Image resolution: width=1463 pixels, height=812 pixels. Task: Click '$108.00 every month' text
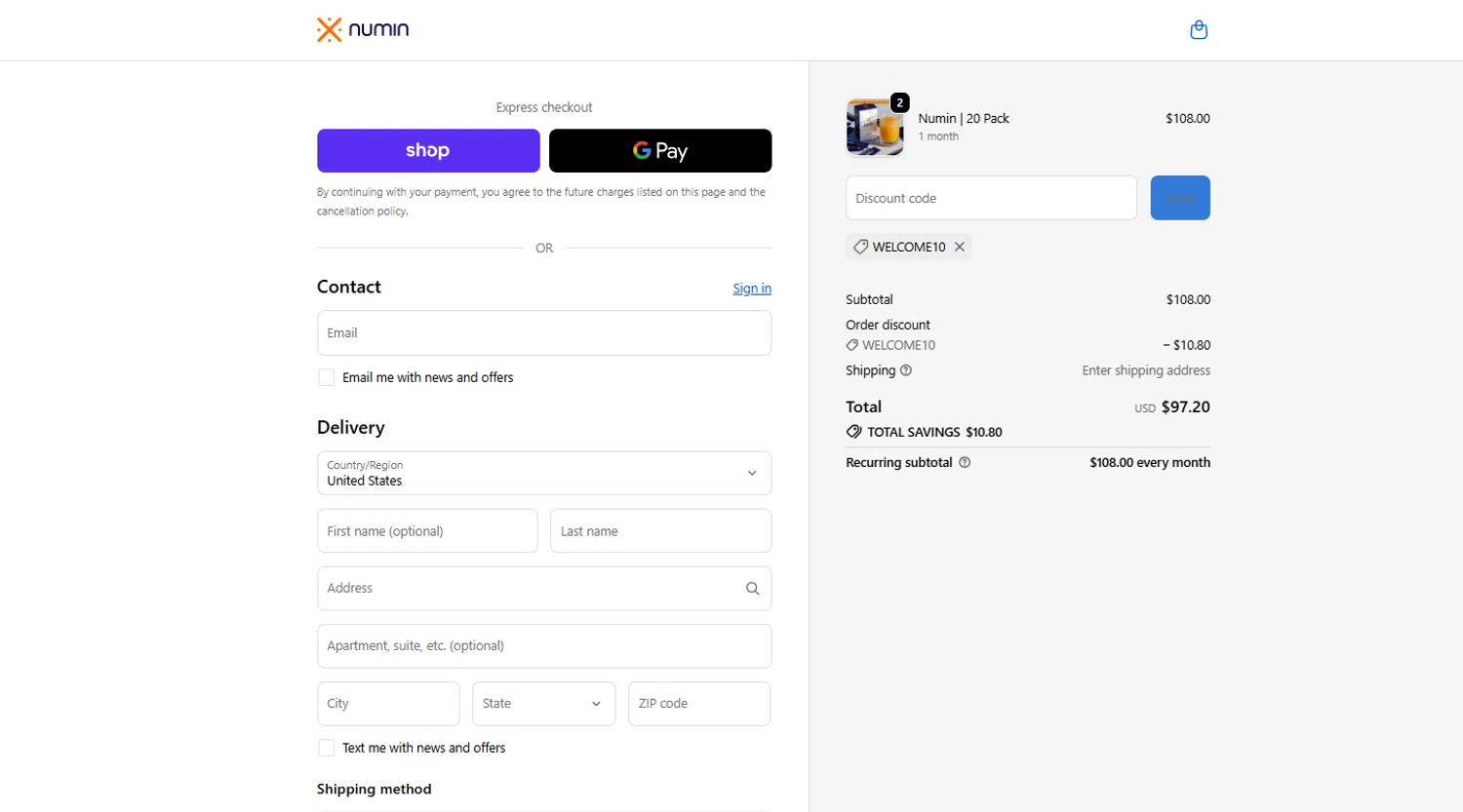click(1150, 463)
